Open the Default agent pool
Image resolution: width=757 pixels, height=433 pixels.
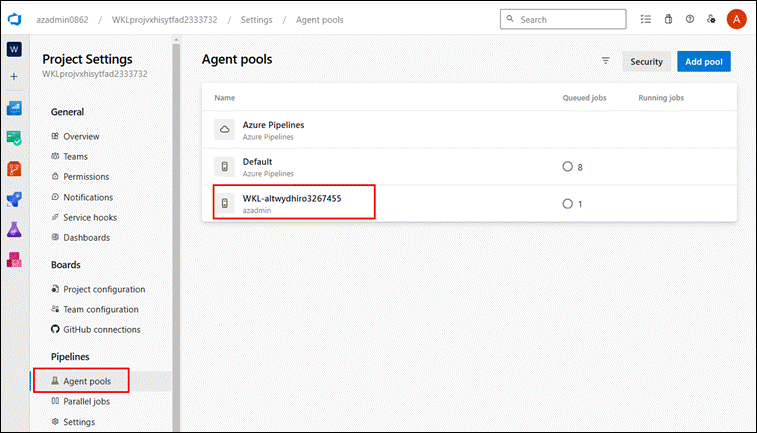coord(469,167)
